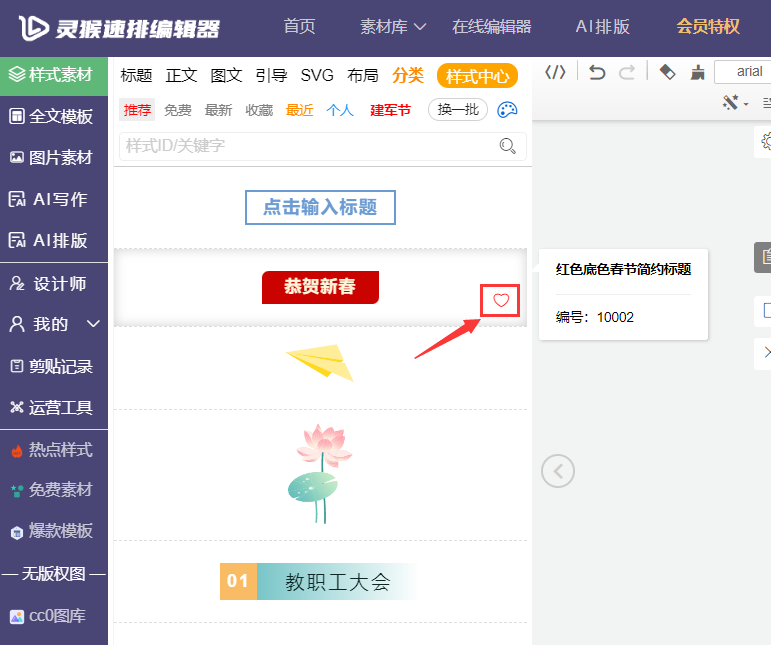Select 样式素材 in the sidebar
Viewport: 771px width, 645px height.
pos(54,75)
